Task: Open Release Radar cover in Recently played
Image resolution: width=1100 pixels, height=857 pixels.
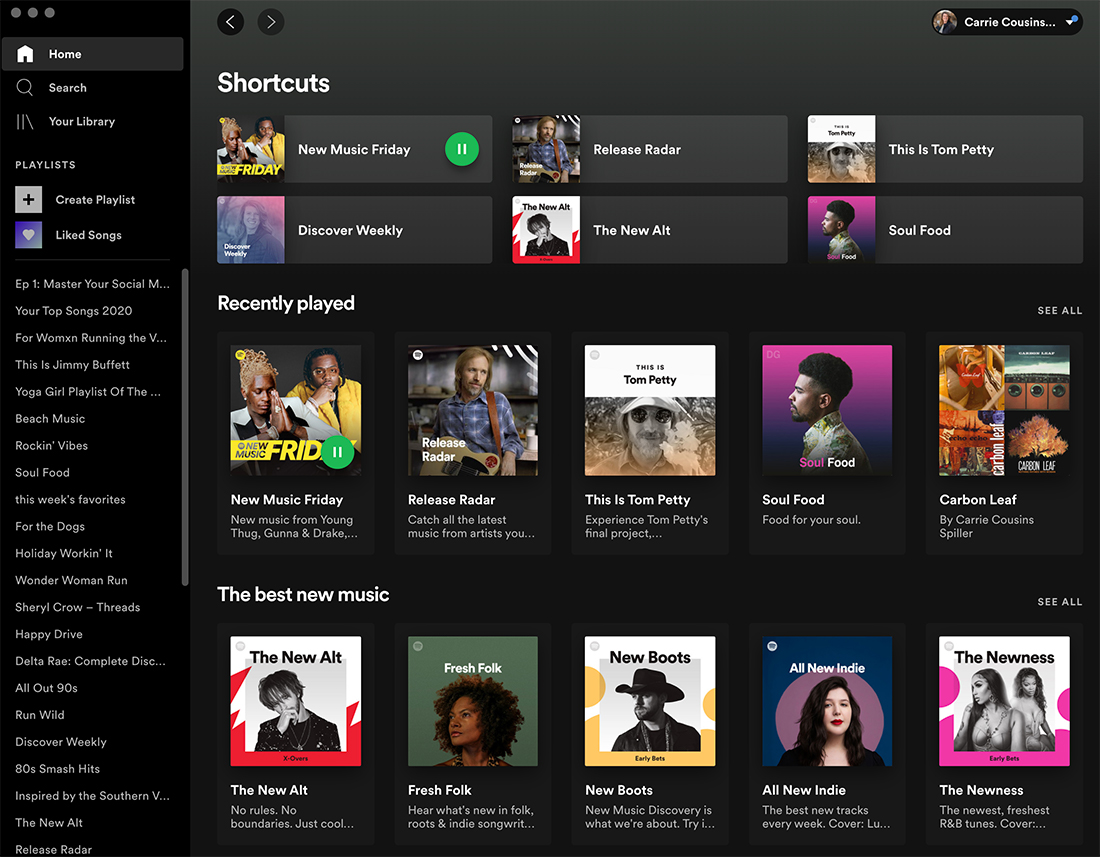Action: (x=473, y=410)
